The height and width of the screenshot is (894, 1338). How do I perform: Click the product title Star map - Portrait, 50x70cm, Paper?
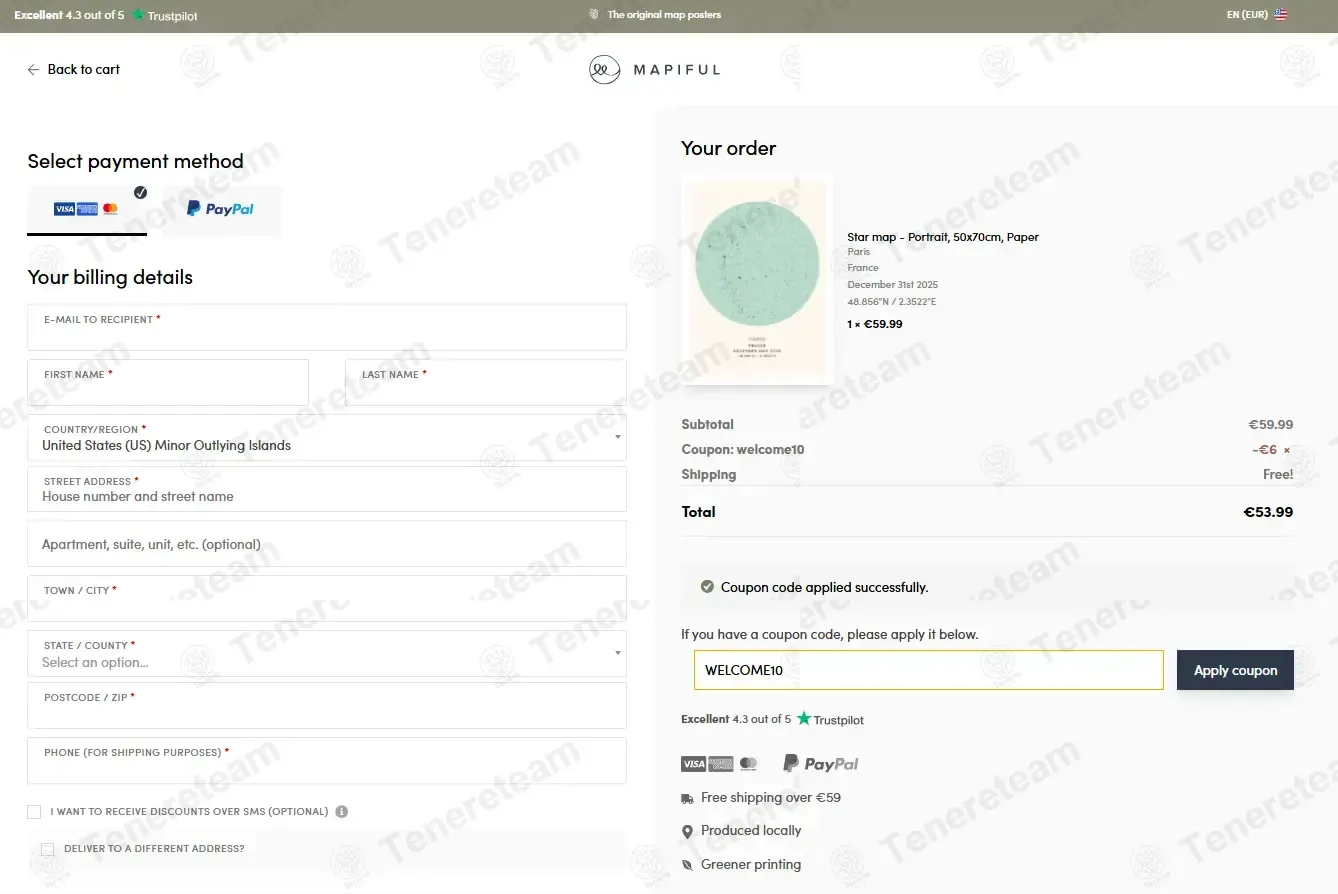point(943,237)
